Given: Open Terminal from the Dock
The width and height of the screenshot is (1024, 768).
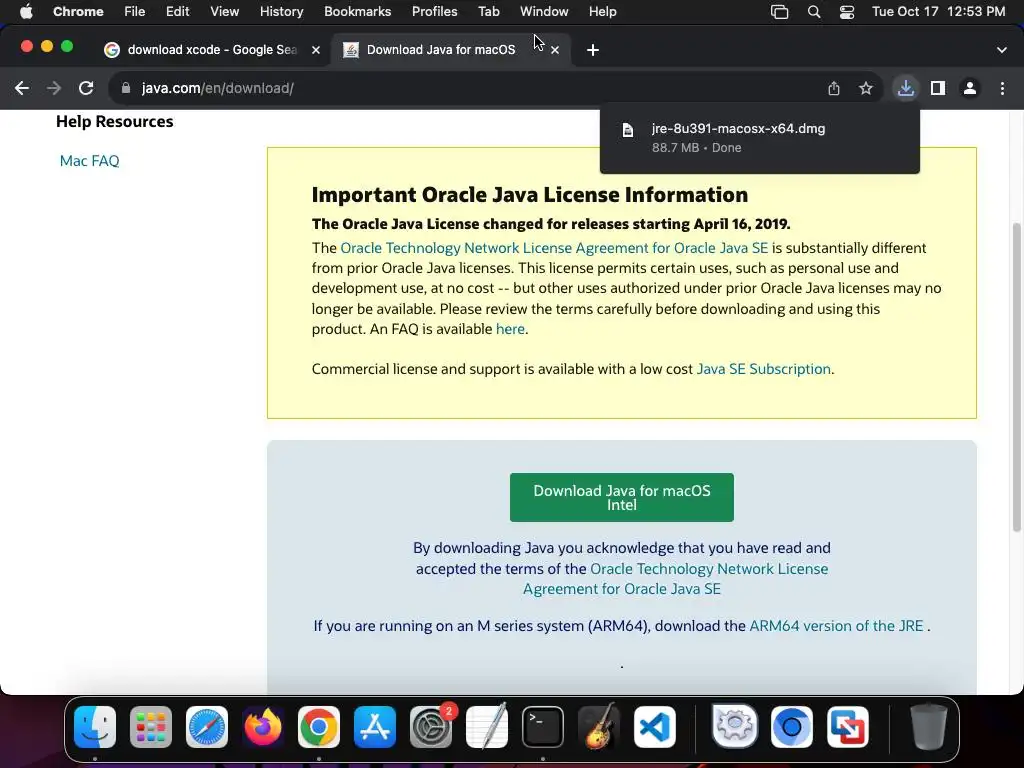Looking at the screenshot, I should tap(543, 727).
